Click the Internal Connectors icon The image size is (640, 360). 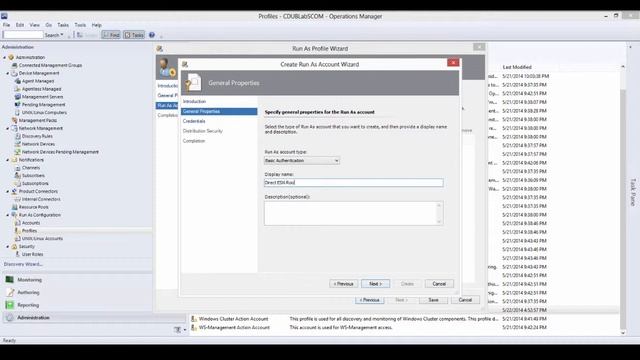tap(18, 199)
